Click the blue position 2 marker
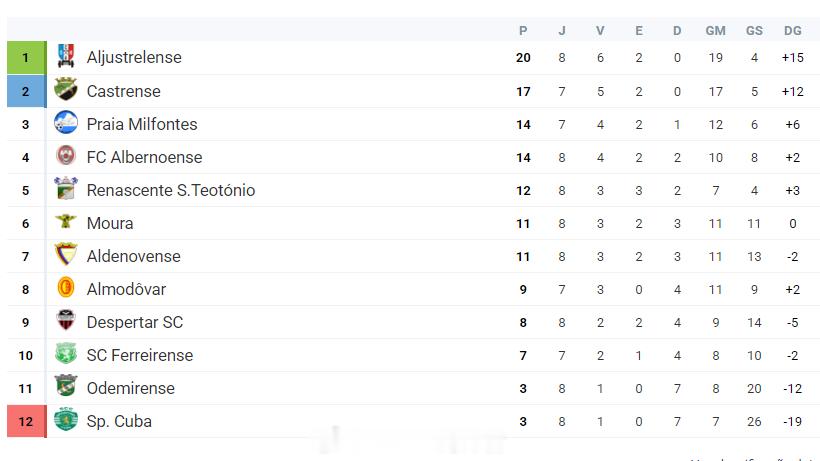The height and width of the screenshot is (461, 820). click(26, 91)
